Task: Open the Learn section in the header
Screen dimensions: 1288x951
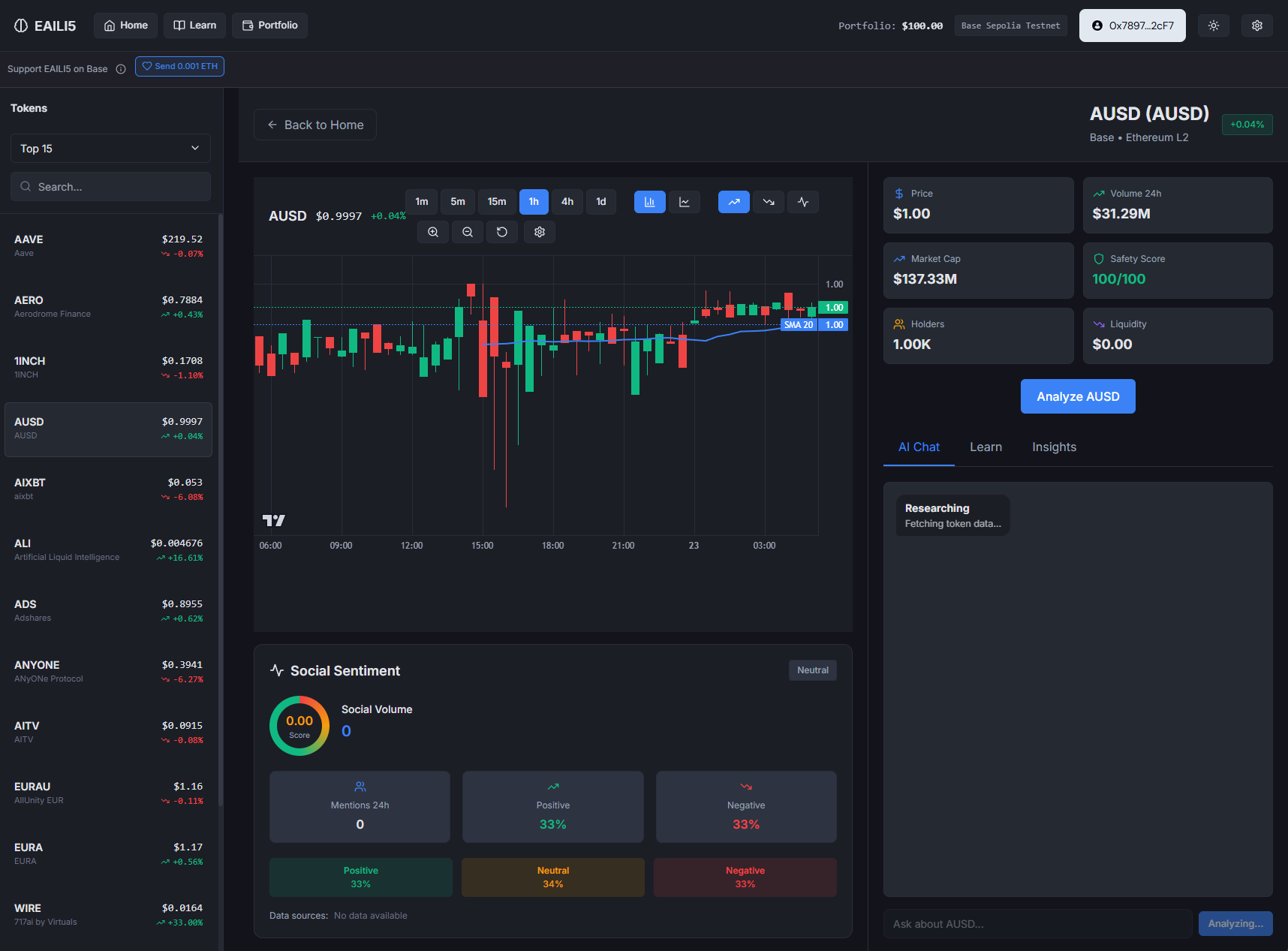Action: pos(194,25)
